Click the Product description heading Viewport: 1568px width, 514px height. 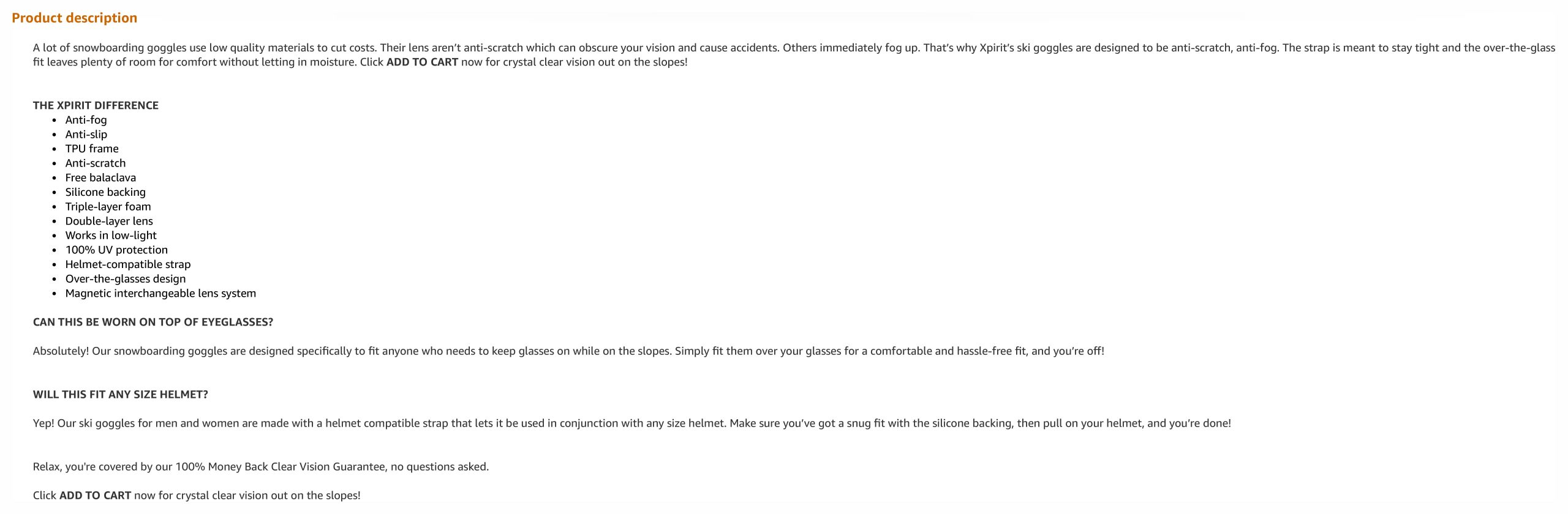coord(74,18)
